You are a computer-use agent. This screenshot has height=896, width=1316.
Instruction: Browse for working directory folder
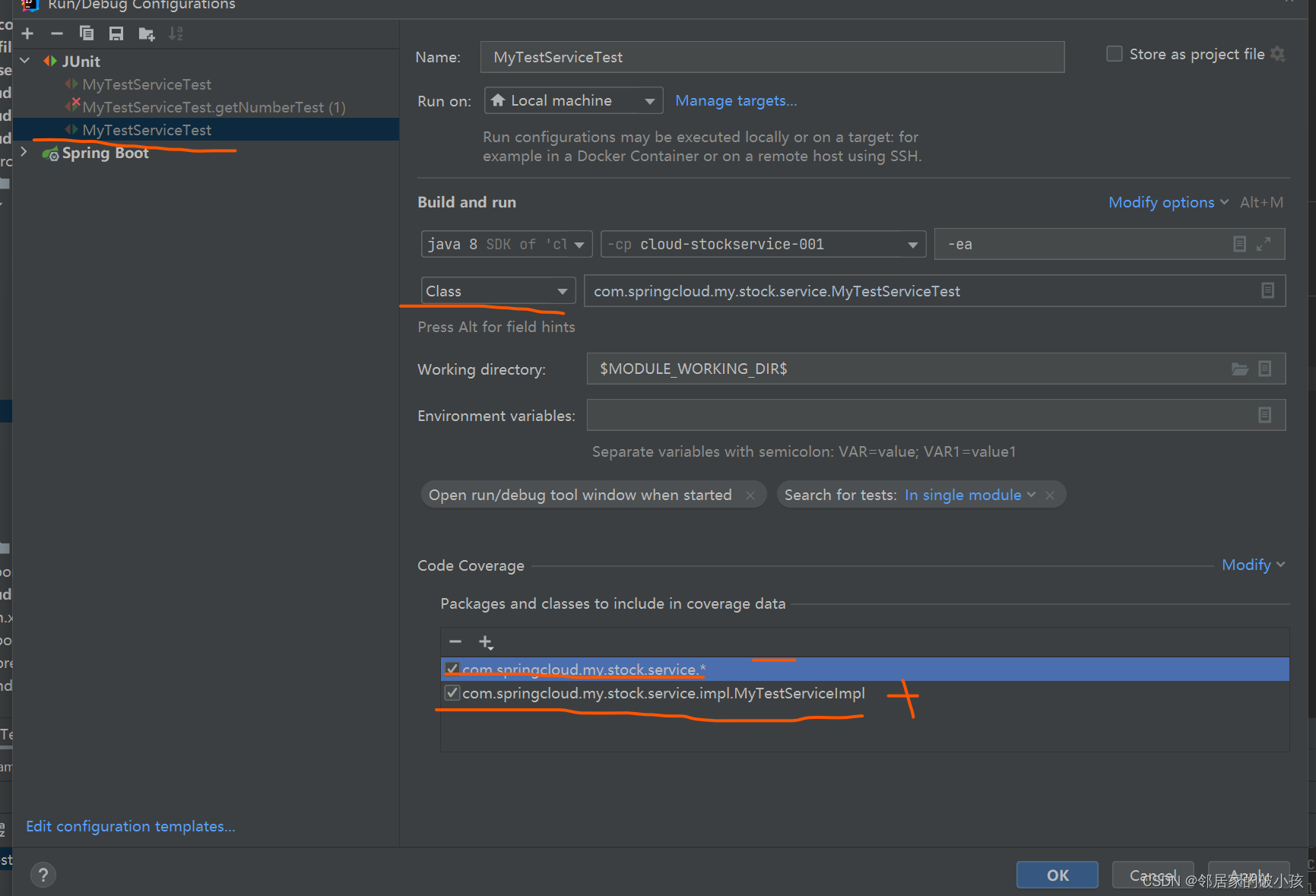click(x=1240, y=369)
